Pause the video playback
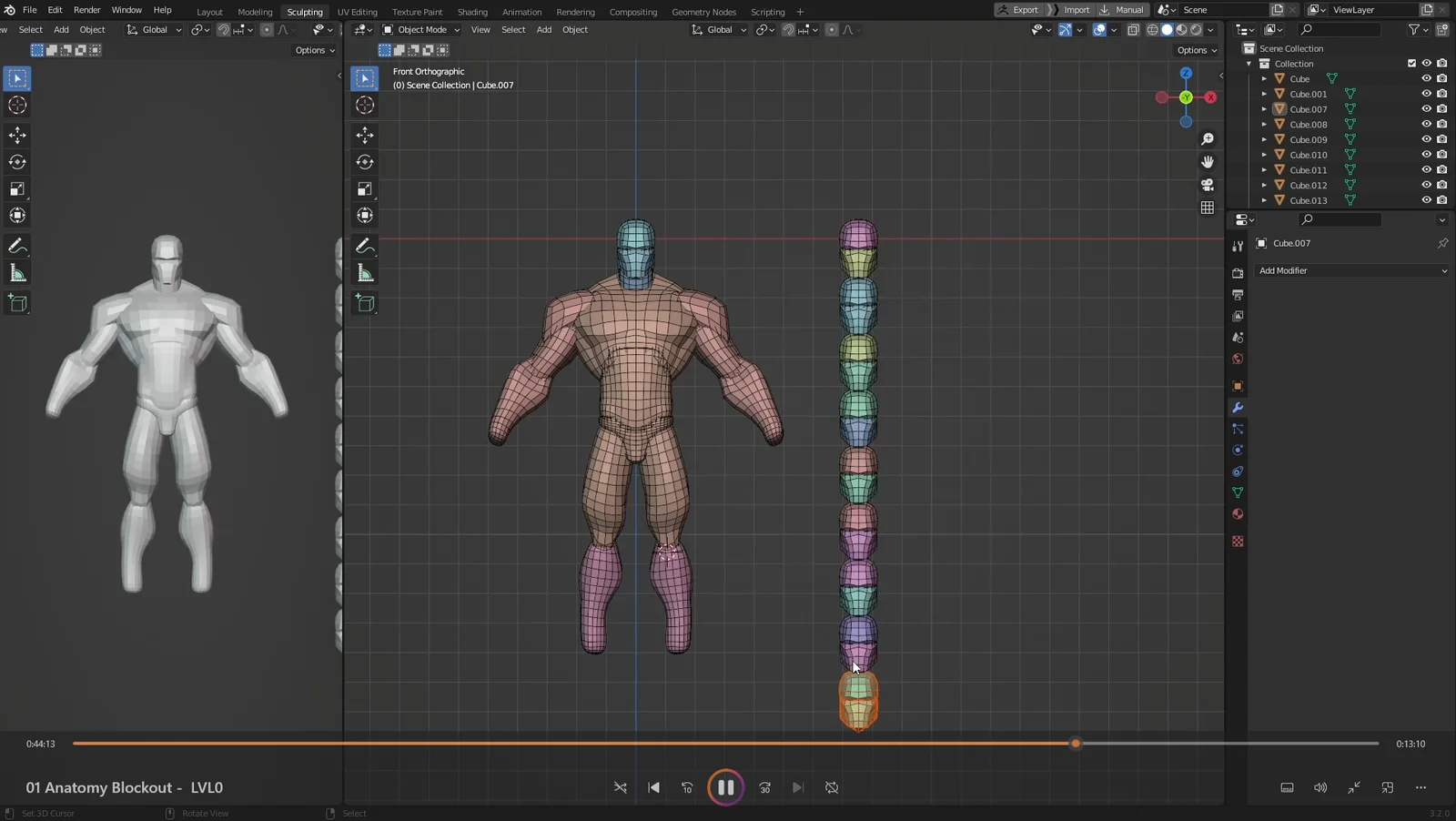The height and width of the screenshot is (821, 1456). pyautogui.click(x=725, y=787)
